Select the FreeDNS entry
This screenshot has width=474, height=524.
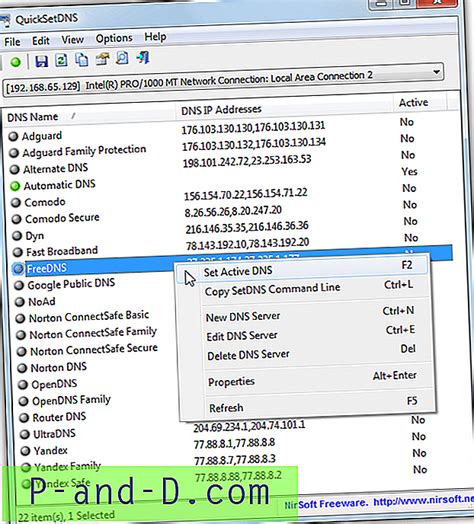pos(47,268)
